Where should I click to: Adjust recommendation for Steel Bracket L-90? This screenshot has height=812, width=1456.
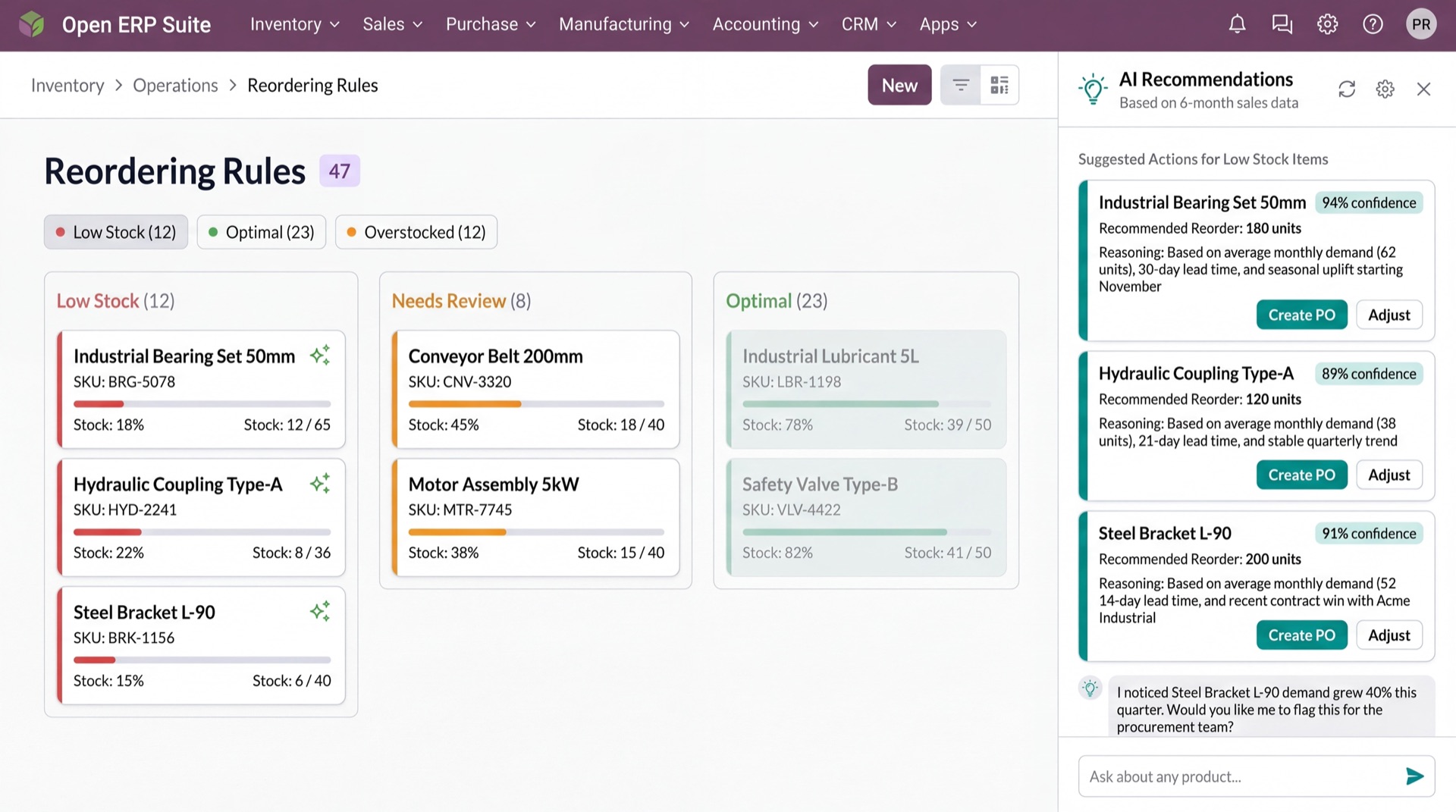click(1389, 635)
